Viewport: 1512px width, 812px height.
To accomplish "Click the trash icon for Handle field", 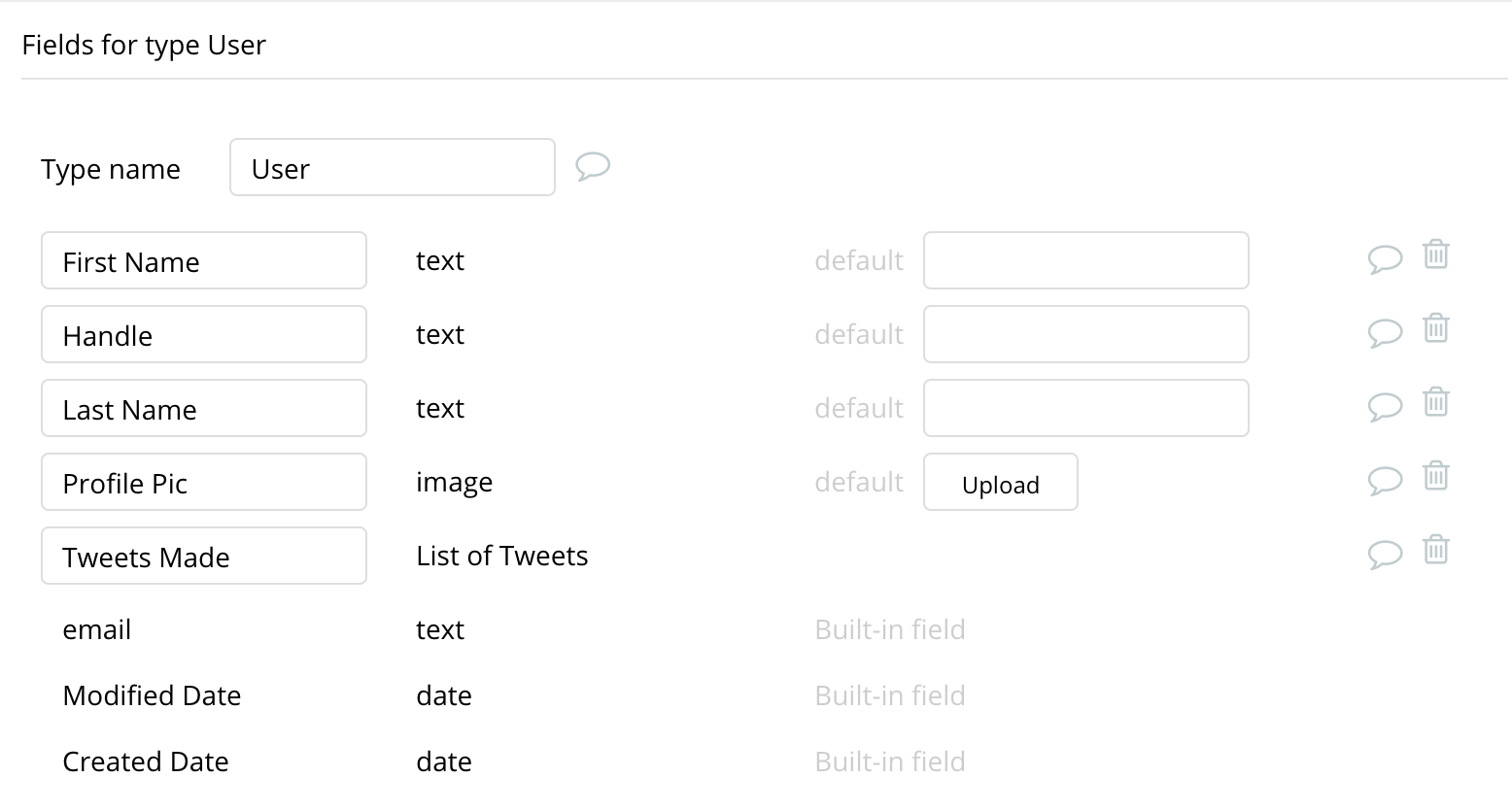I will click(x=1436, y=328).
